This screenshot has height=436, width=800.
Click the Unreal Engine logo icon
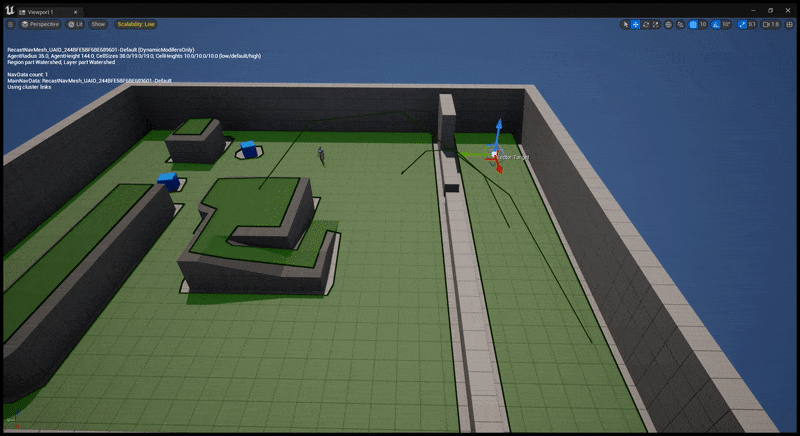[x=9, y=9]
